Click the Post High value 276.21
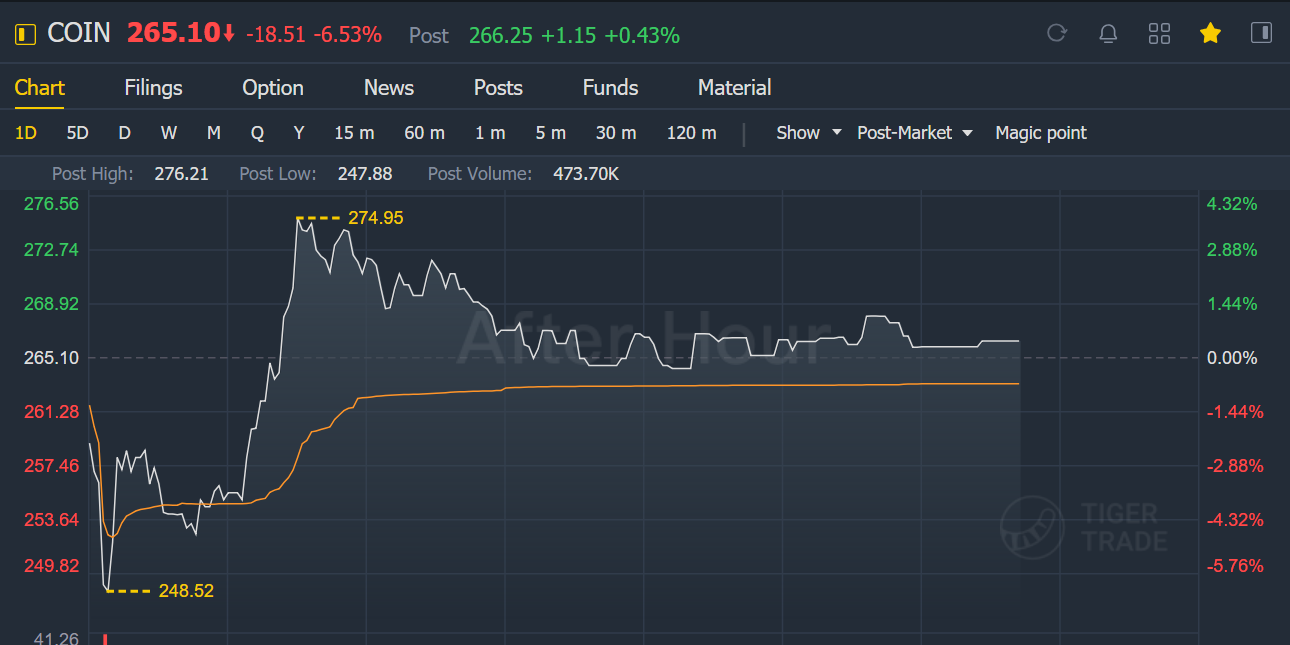This screenshot has height=645, width=1290. [182, 174]
